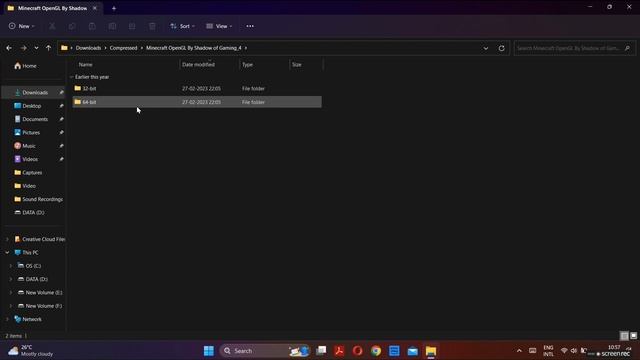Open the See more ellipsis menu
This screenshot has height=360, width=640.
click(x=250, y=26)
